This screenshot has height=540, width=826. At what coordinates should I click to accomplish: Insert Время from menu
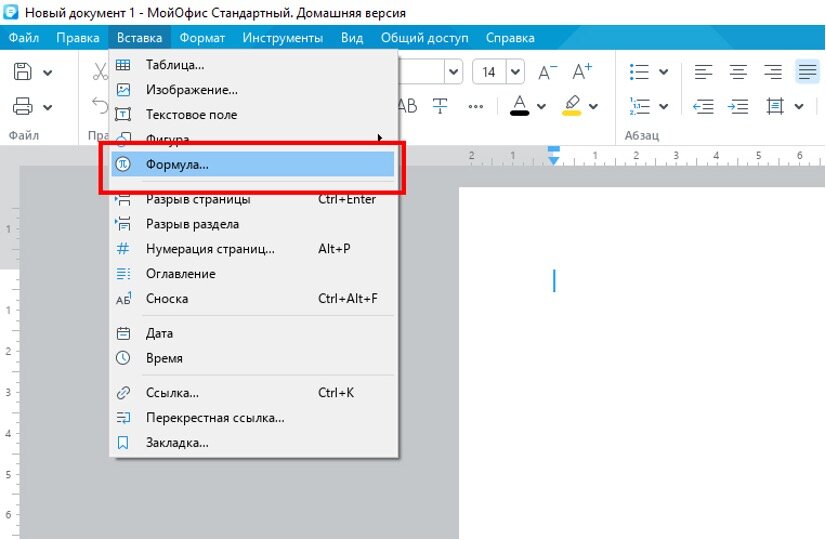click(x=253, y=358)
